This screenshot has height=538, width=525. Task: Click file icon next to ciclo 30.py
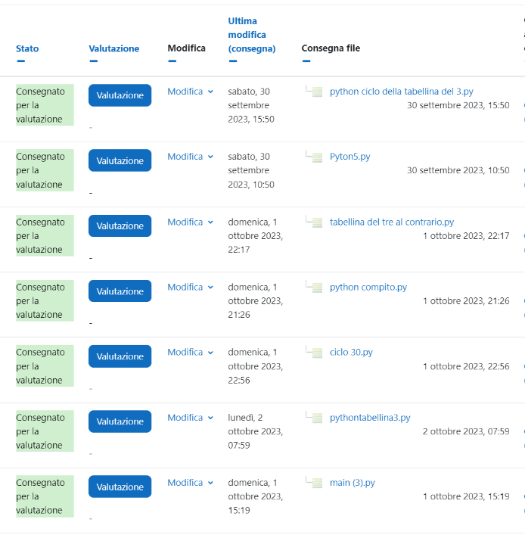pyautogui.click(x=317, y=353)
